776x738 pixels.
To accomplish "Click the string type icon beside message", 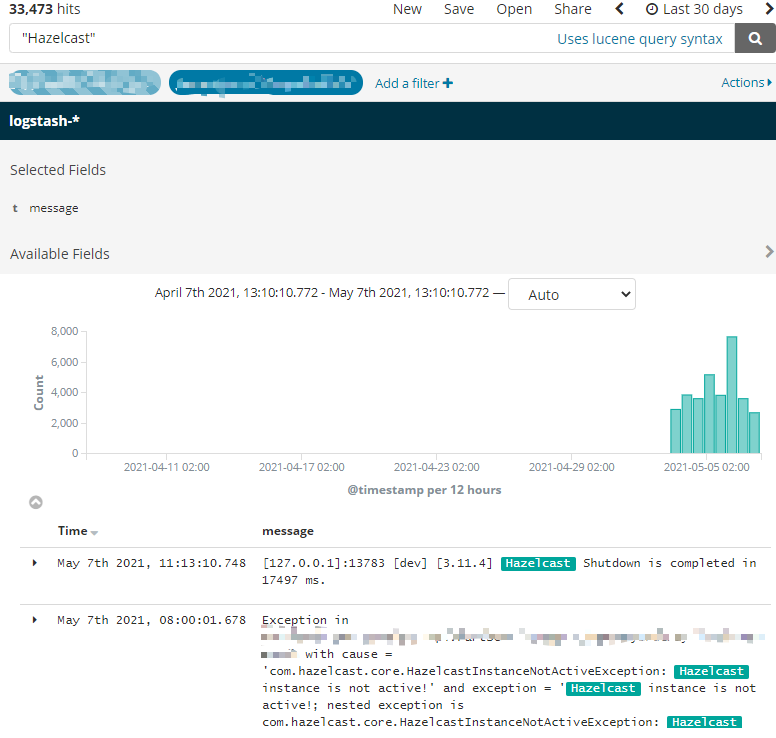I will tap(15, 208).
